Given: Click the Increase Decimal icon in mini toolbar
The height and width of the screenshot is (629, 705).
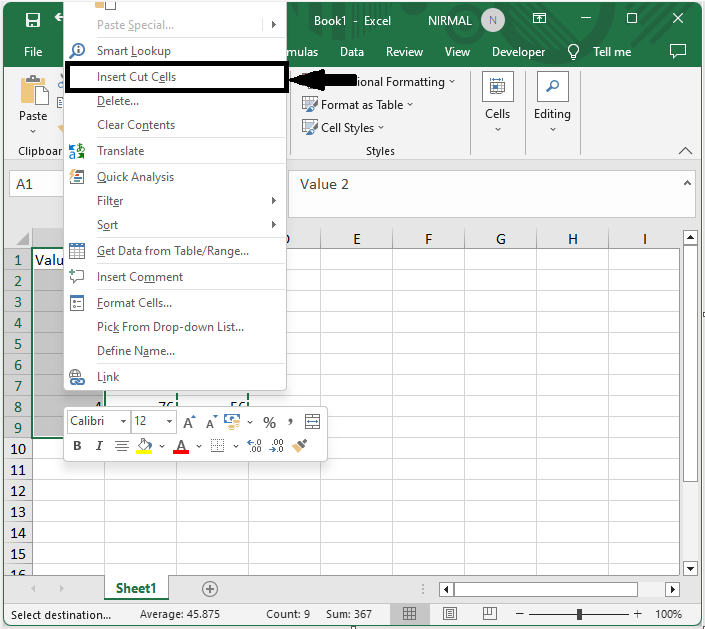Looking at the screenshot, I should (253, 446).
